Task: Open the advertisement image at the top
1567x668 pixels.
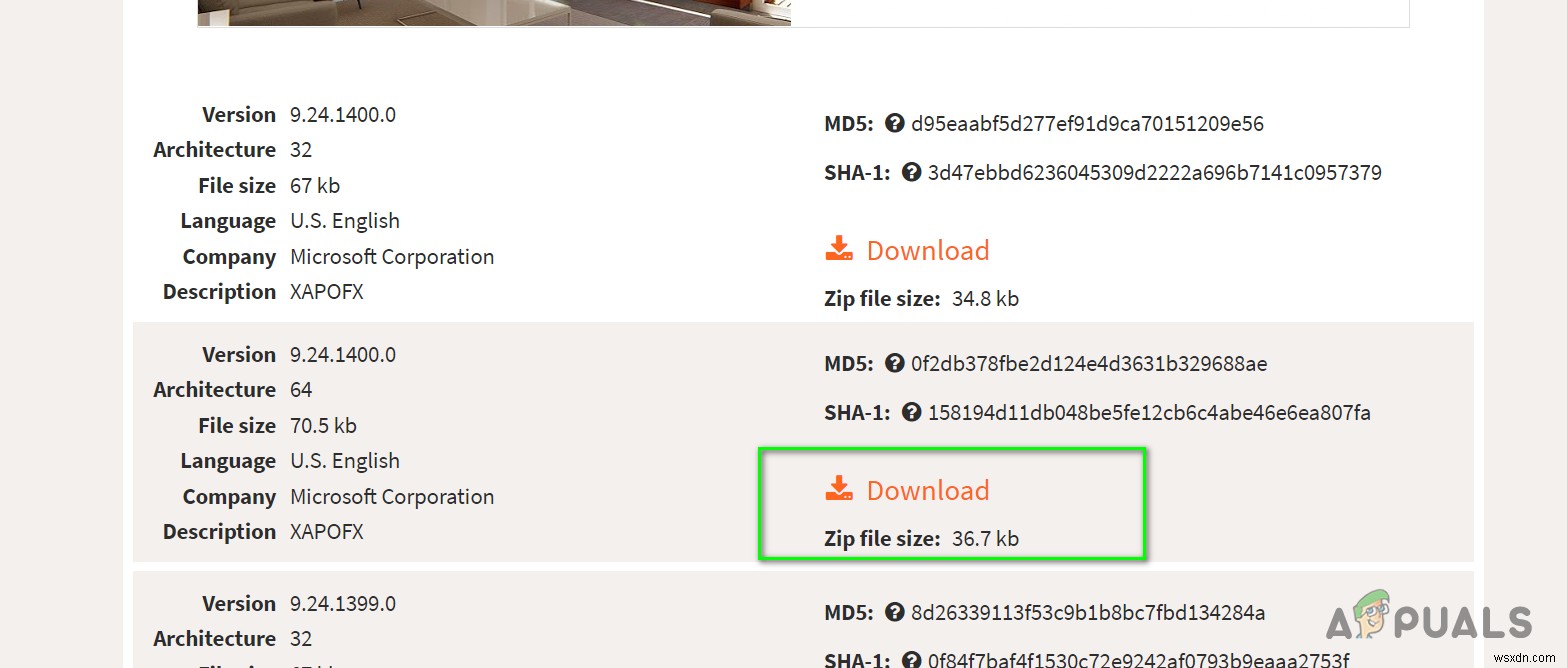Action: point(494,12)
